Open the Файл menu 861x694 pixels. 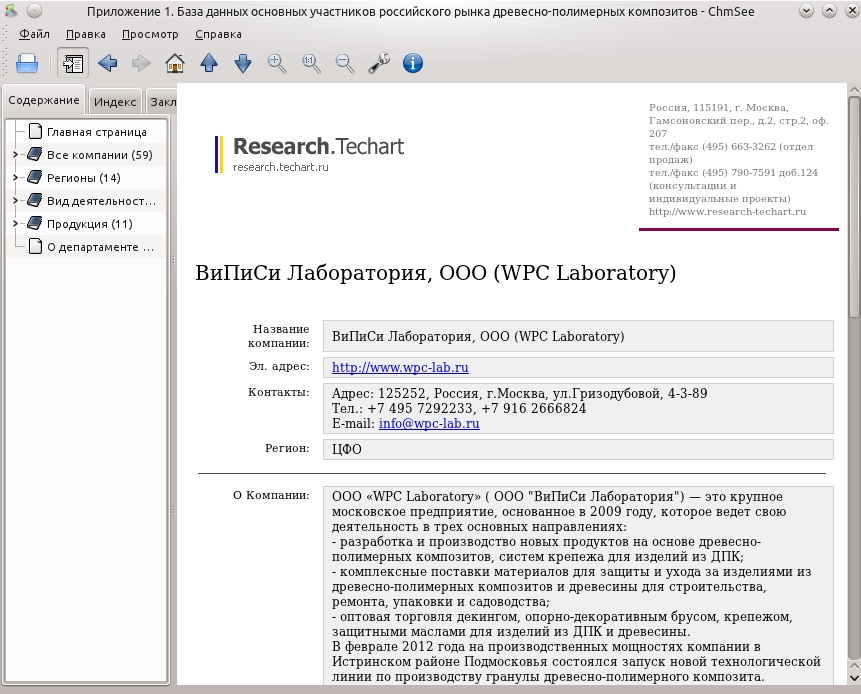pos(34,34)
